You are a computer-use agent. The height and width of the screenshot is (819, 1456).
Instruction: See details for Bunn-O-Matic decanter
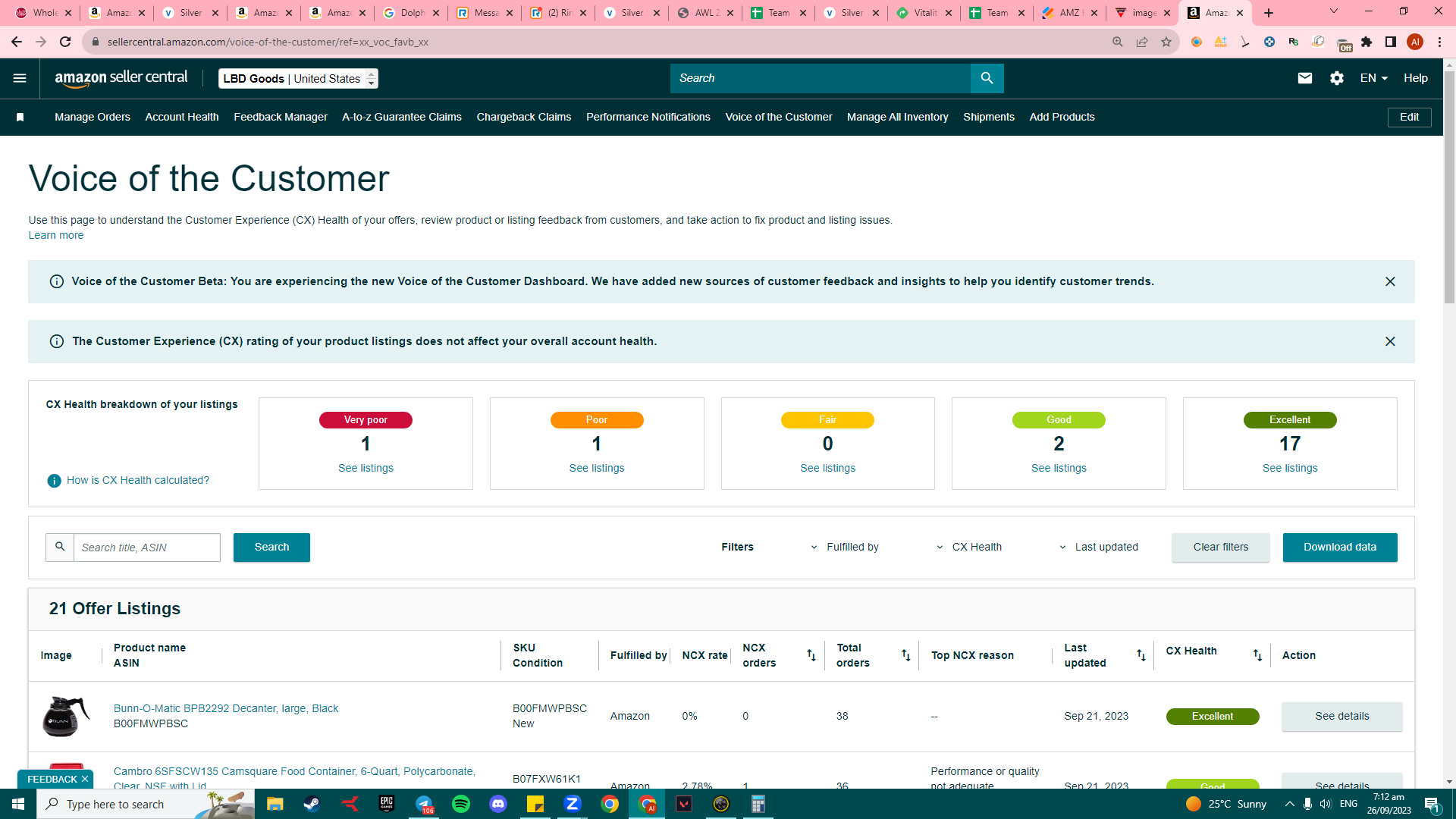(x=1342, y=717)
